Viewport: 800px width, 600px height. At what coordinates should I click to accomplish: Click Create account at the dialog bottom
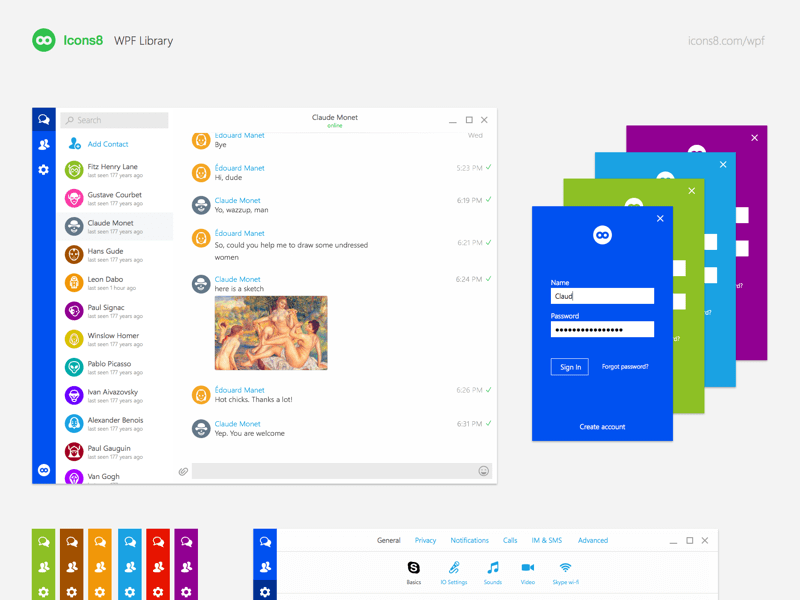602,427
